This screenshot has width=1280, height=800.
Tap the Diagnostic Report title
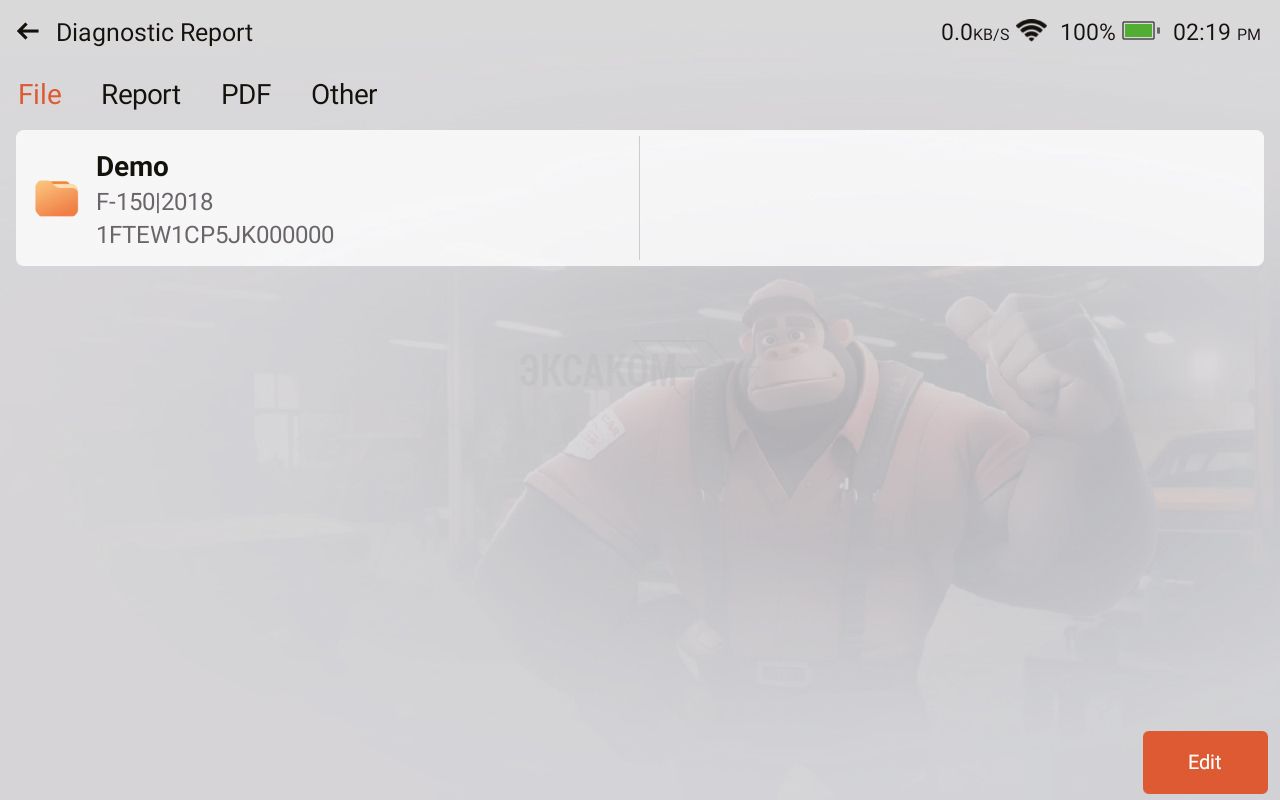pos(154,33)
